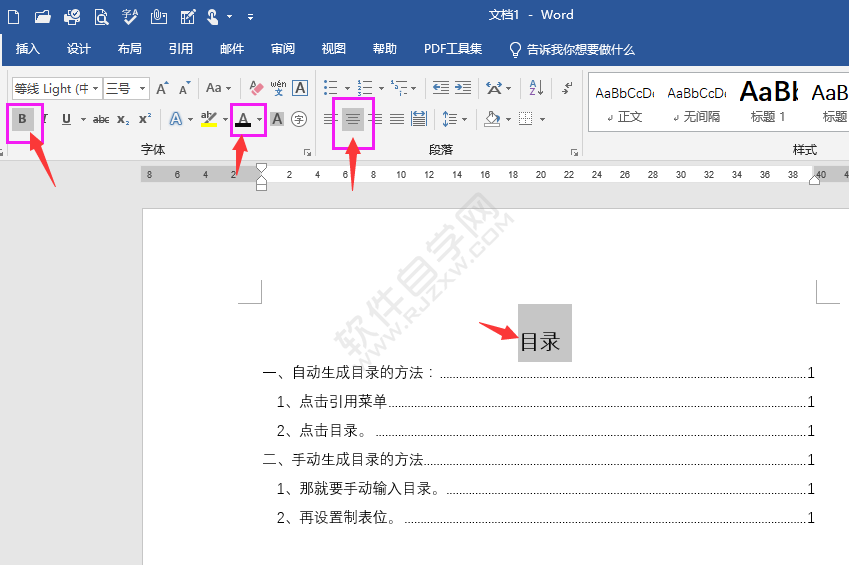Image resolution: width=849 pixels, height=565 pixels.
Task: Open font color dropdown arrow
Action: click(260, 119)
